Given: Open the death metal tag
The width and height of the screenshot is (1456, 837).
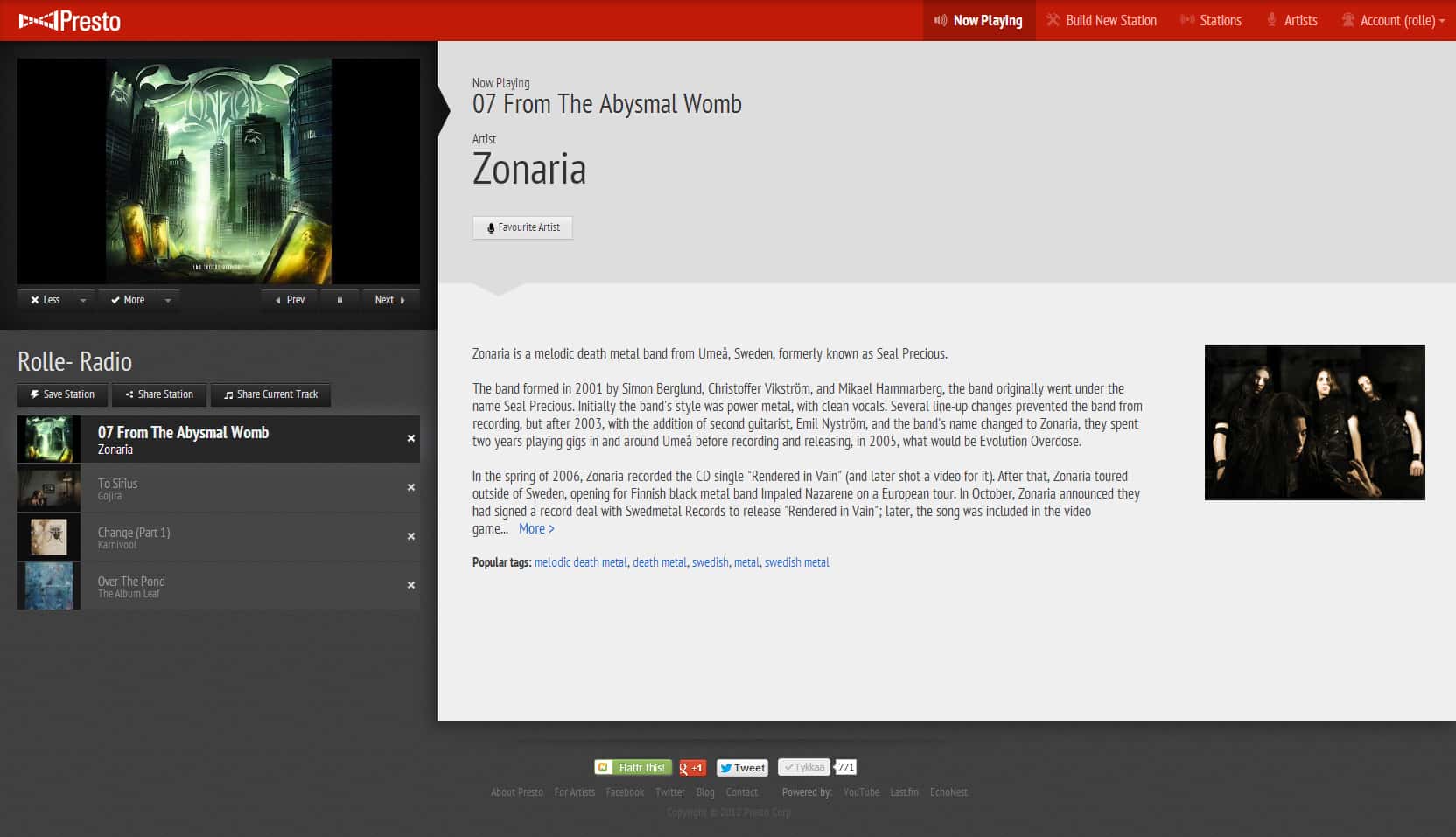Looking at the screenshot, I should (x=660, y=562).
